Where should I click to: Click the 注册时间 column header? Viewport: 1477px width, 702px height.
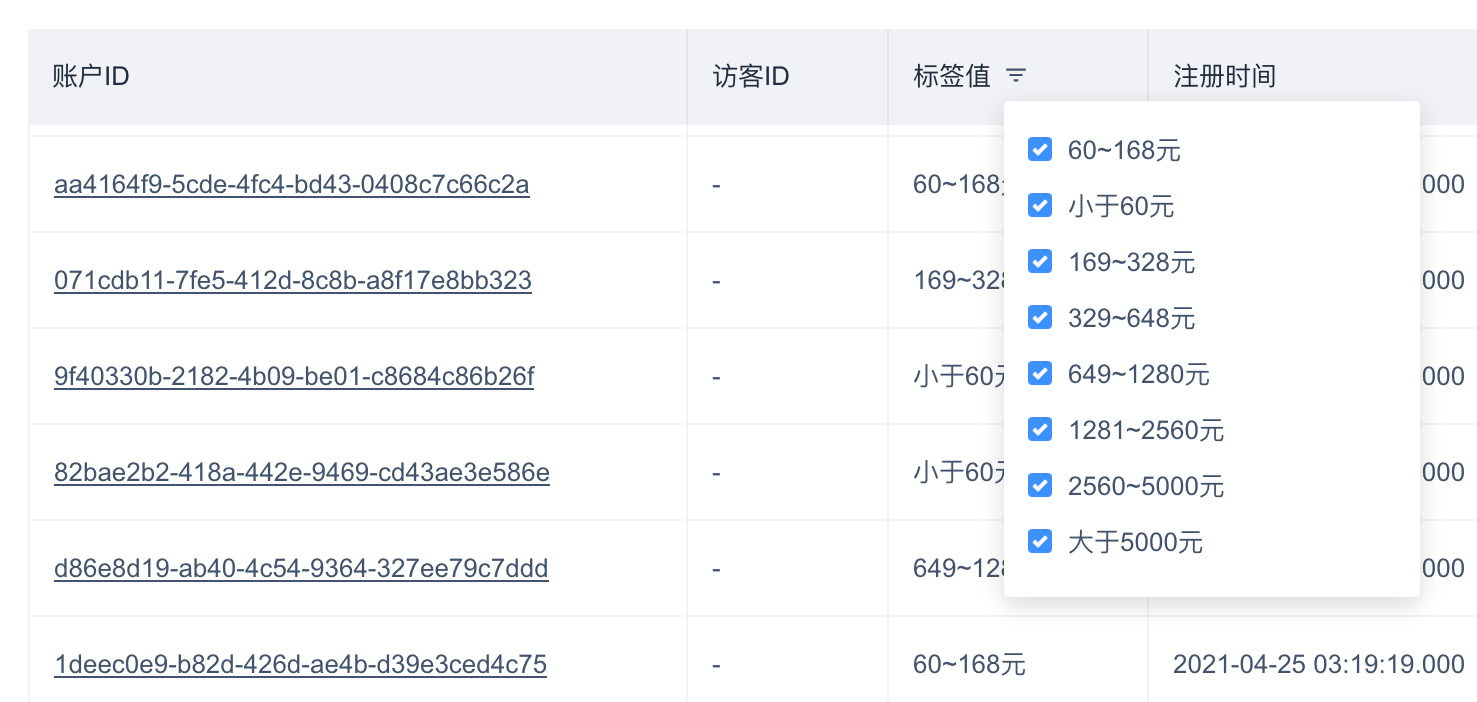1224,76
